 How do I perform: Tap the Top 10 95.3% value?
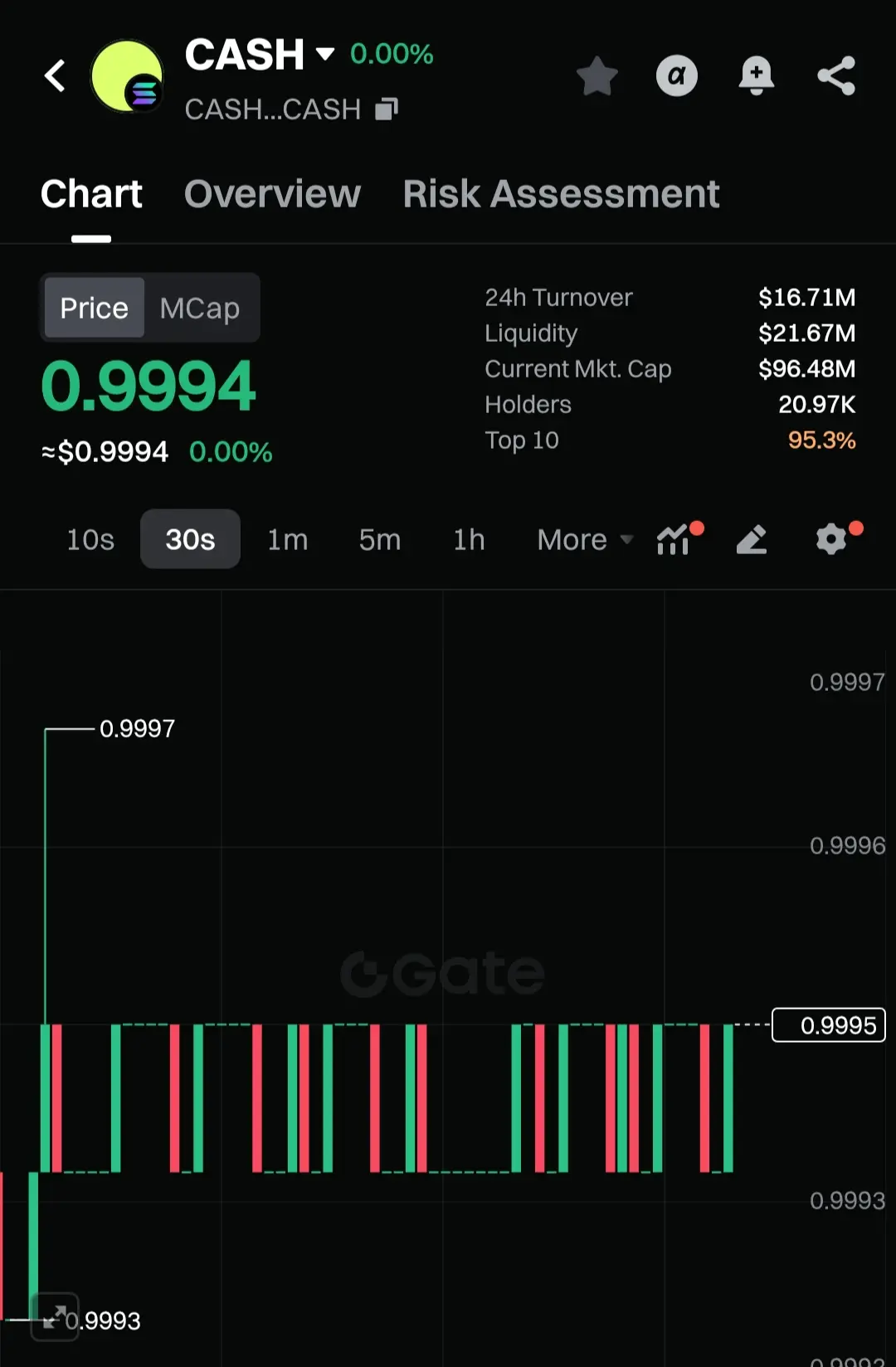click(821, 440)
